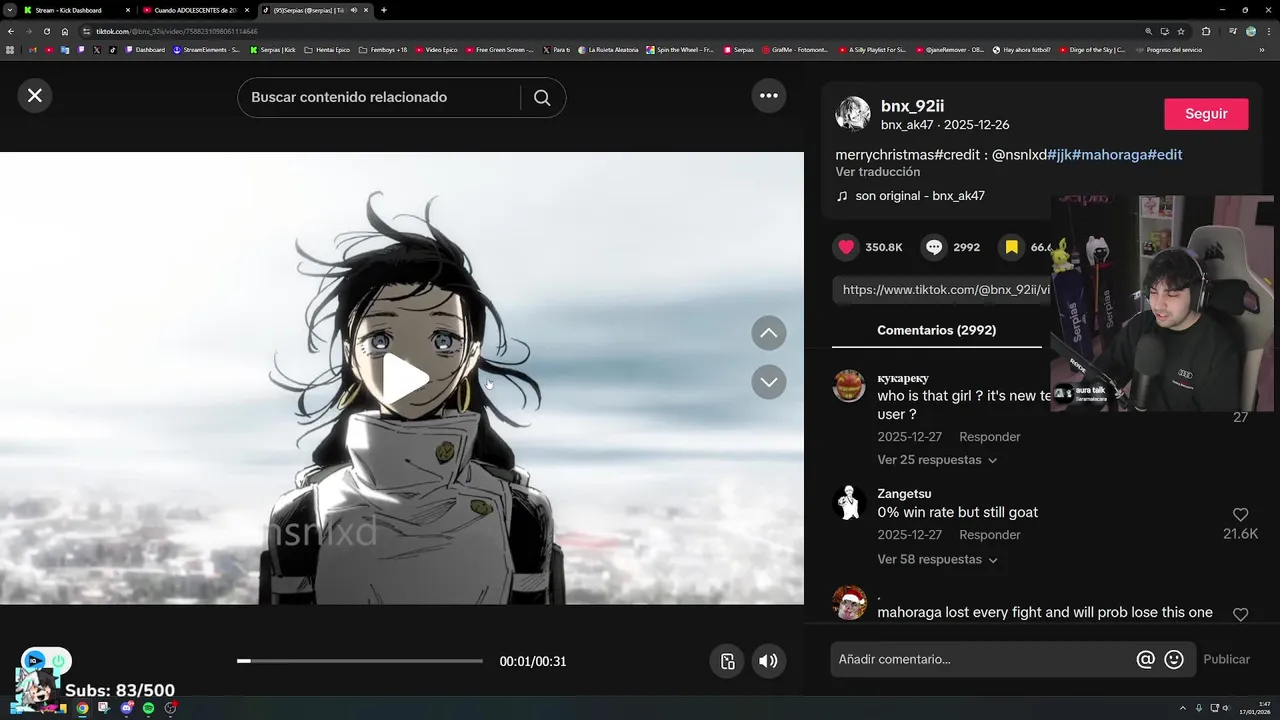Open comments via speech bubble icon

(x=934, y=247)
